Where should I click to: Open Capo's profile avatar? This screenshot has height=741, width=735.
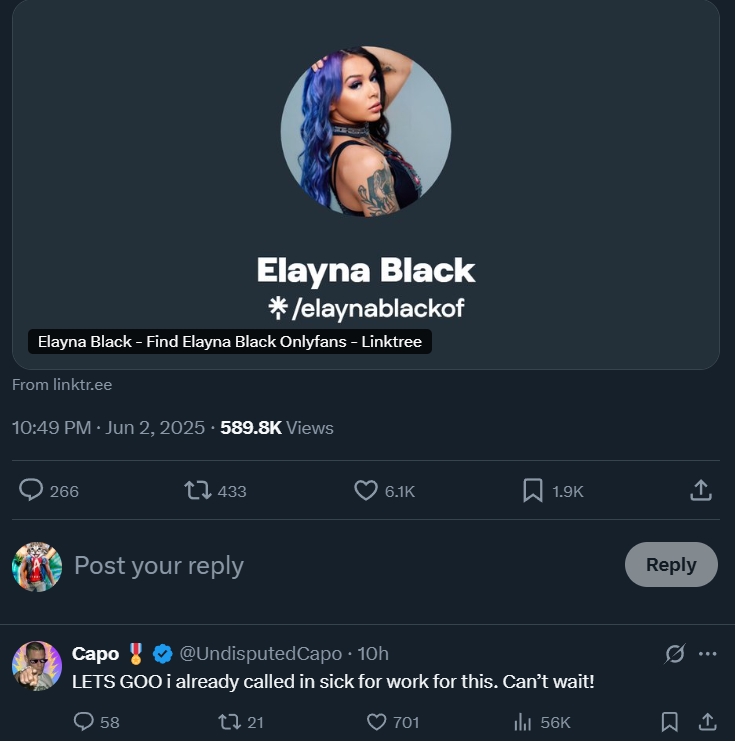pyautogui.click(x=37, y=666)
